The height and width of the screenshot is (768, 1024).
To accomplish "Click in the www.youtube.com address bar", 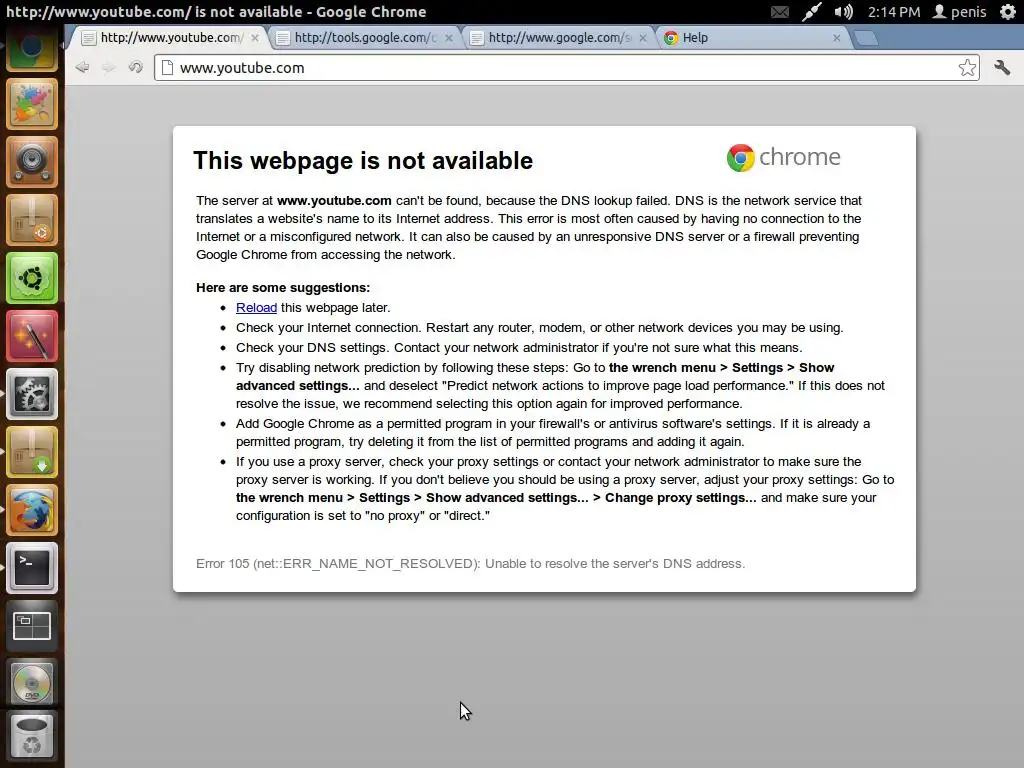I will [567, 67].
